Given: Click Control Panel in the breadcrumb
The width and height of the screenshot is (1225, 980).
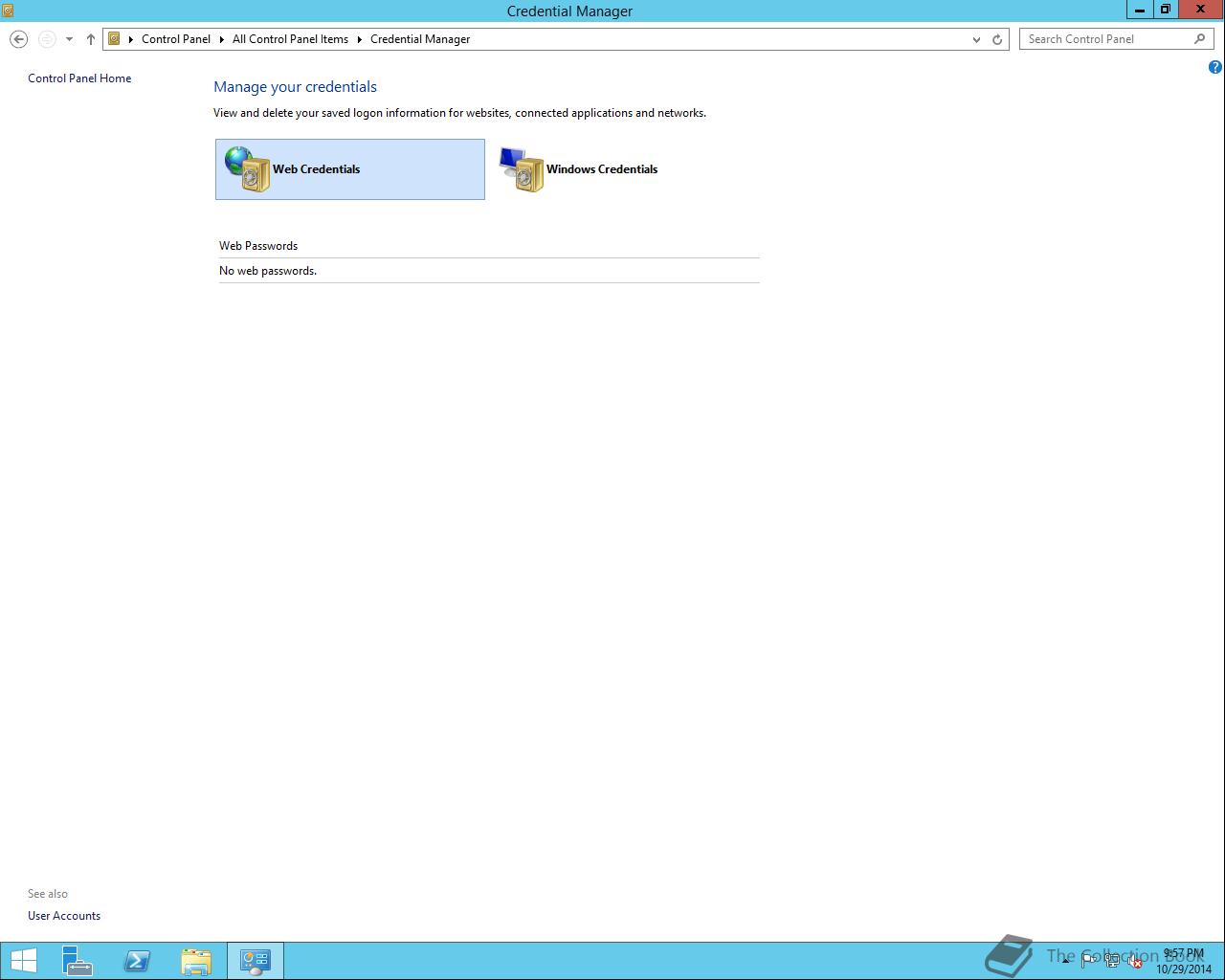Looking at the screenshot, I should point(176,39).
